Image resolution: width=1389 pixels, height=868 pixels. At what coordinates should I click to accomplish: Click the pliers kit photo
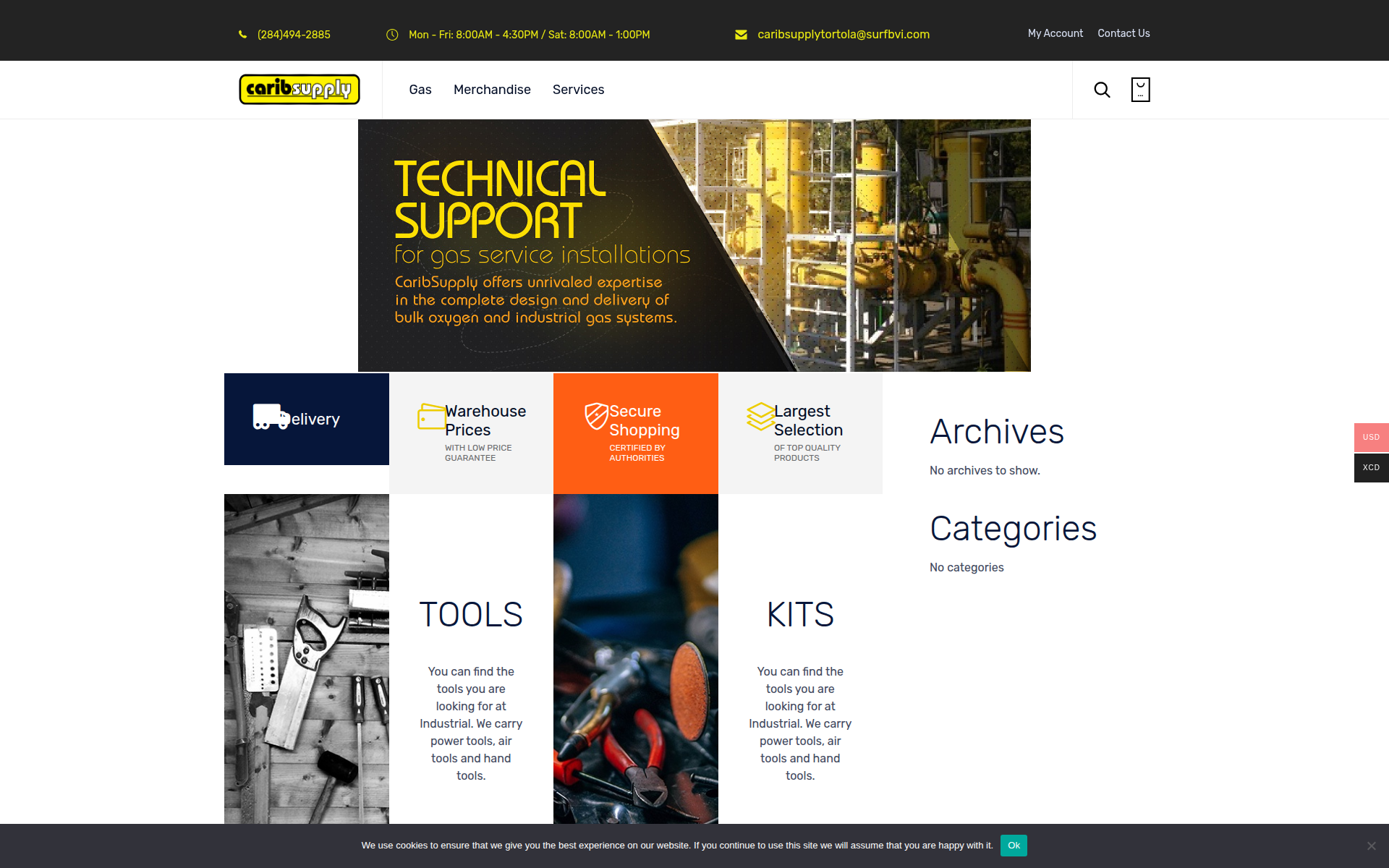coord(636,659)
